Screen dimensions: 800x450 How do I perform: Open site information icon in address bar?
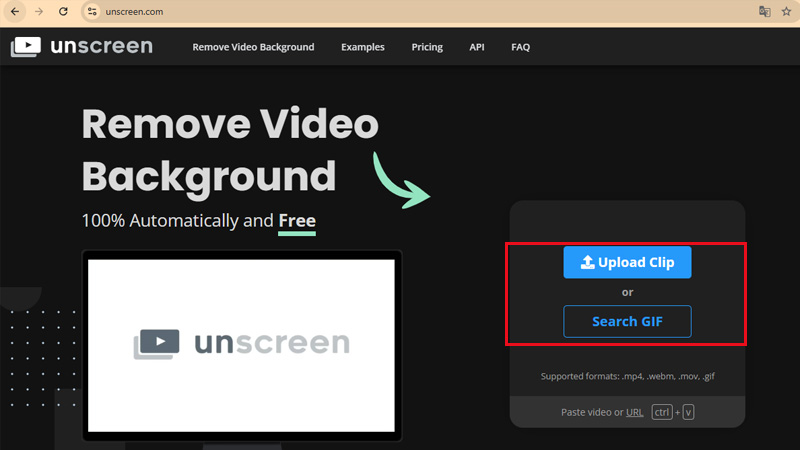92,11
